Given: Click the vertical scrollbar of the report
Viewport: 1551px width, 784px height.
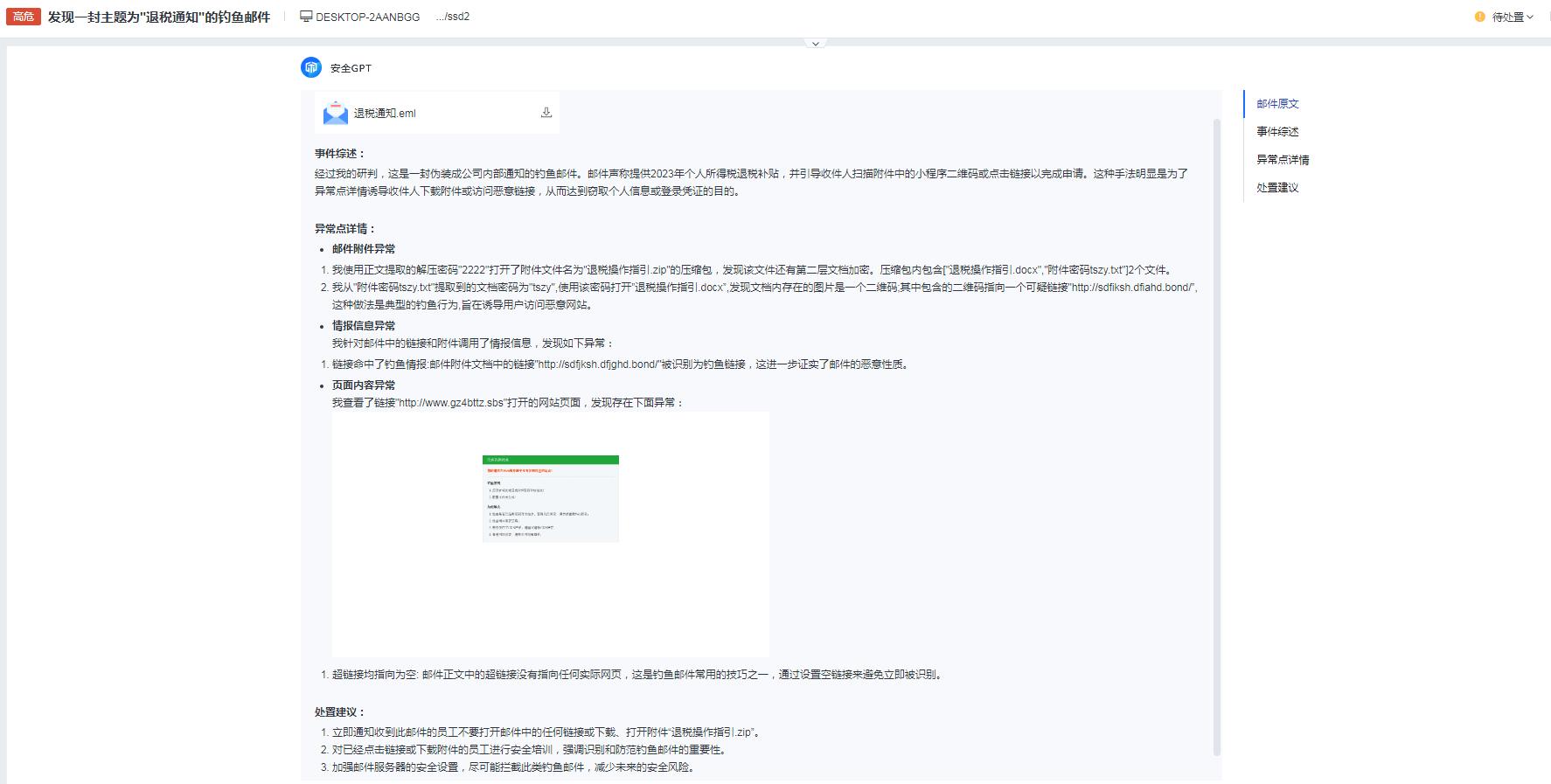Looking at the screenshot, I should pos(1216,437).
